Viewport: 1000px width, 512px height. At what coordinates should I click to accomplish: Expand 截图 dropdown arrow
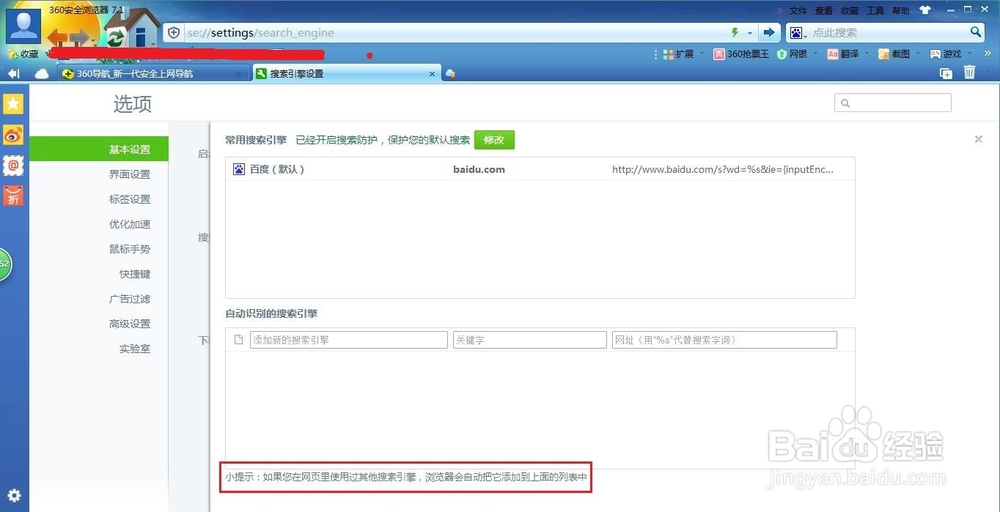(x=919, y=54)
